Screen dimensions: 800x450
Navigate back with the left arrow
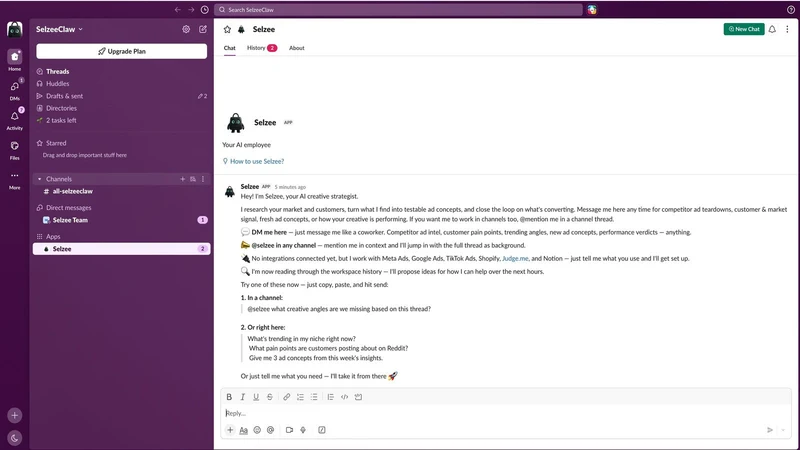pyautogui.click(x=178, y=10)
